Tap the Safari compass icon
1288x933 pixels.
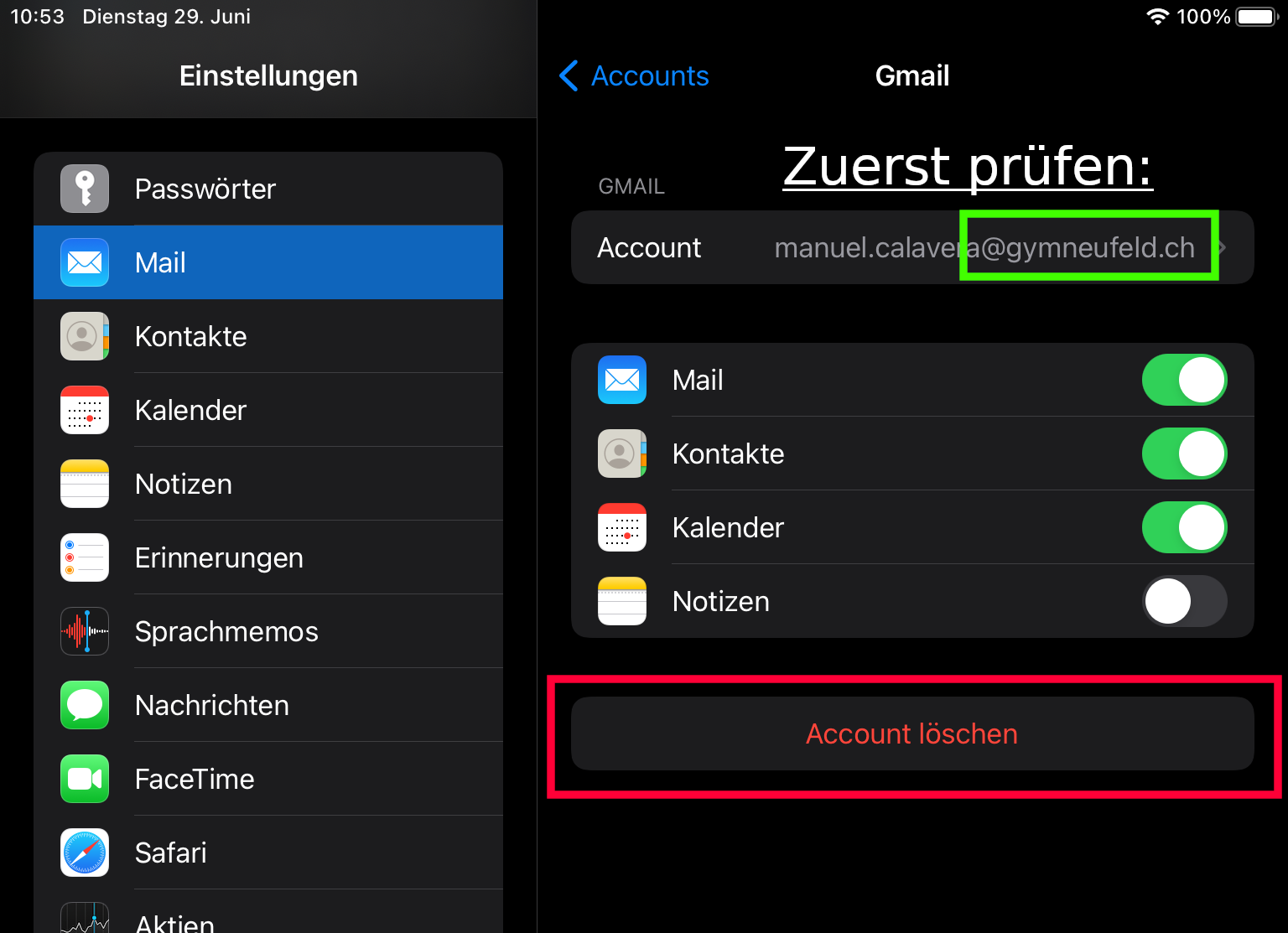pos(85,853)
